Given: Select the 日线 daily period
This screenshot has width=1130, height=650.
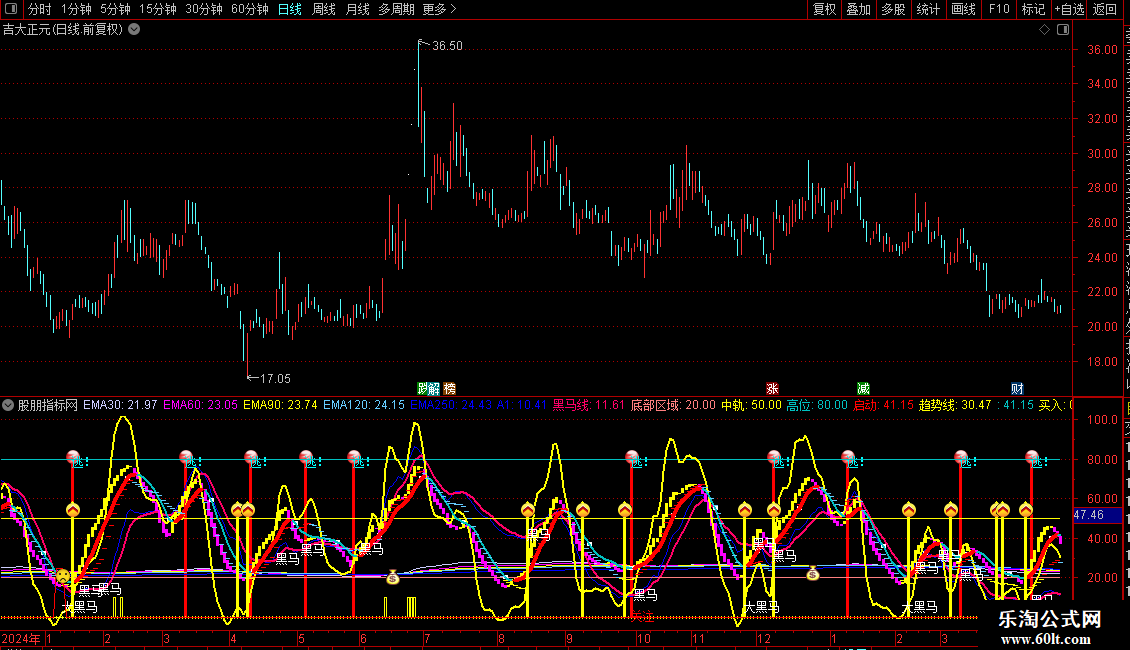Looking at the screenshot, I should coord(290,9).
